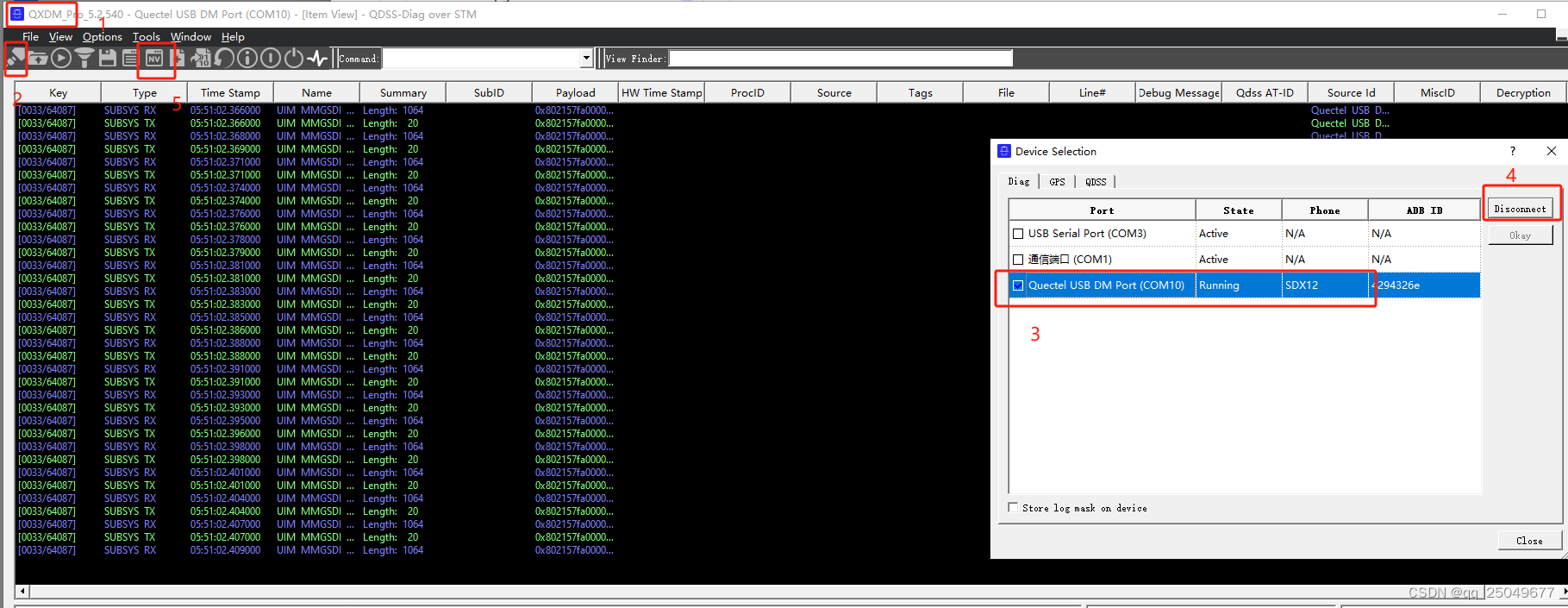This screenshot has height=608, width=1568.
Task: Click the Decryption column header
Action: [x=1523, y=92]
